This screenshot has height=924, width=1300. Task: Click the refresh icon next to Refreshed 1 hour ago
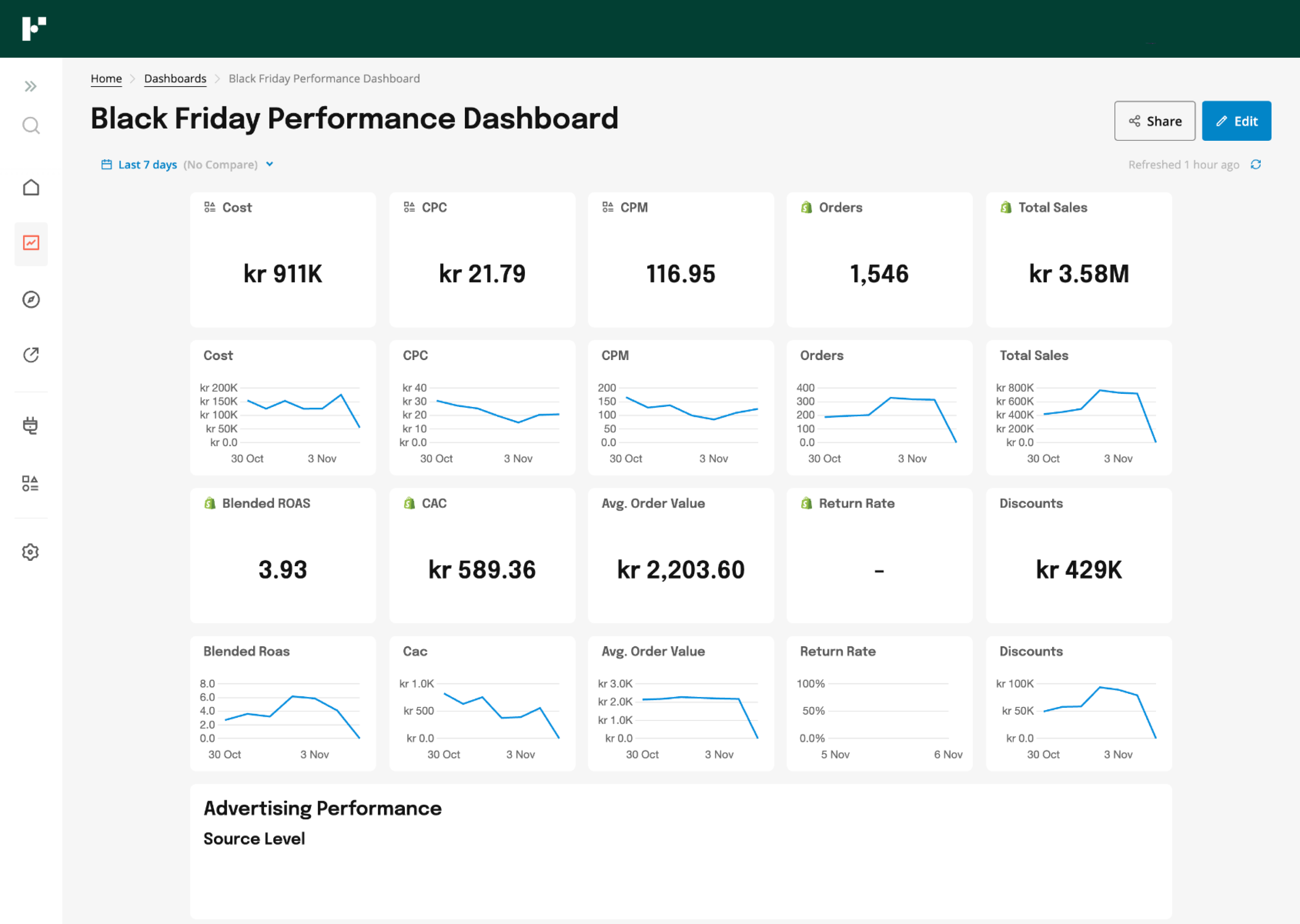coord(1256,164)
